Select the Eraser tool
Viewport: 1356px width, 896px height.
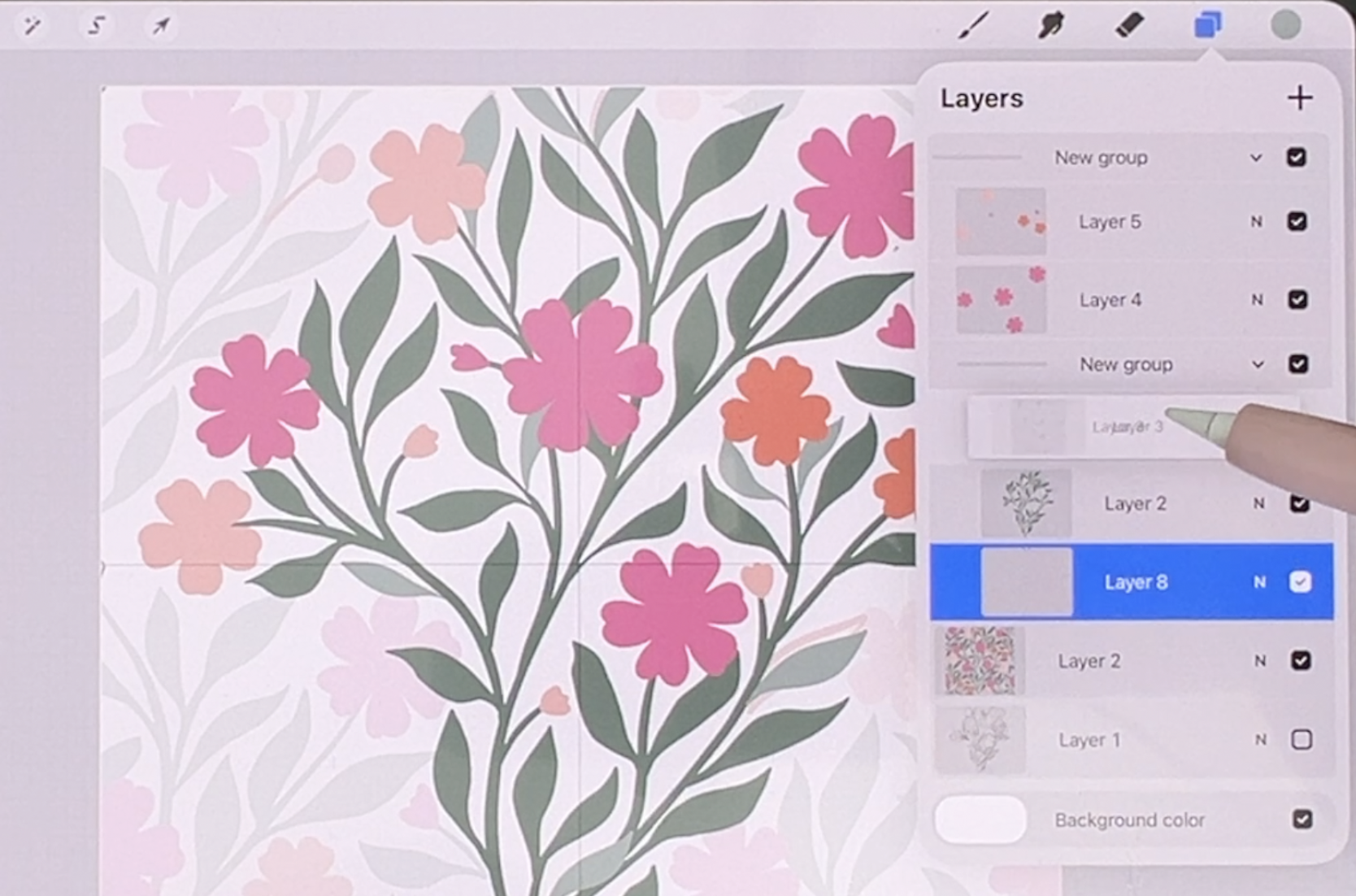(1129, 25)
